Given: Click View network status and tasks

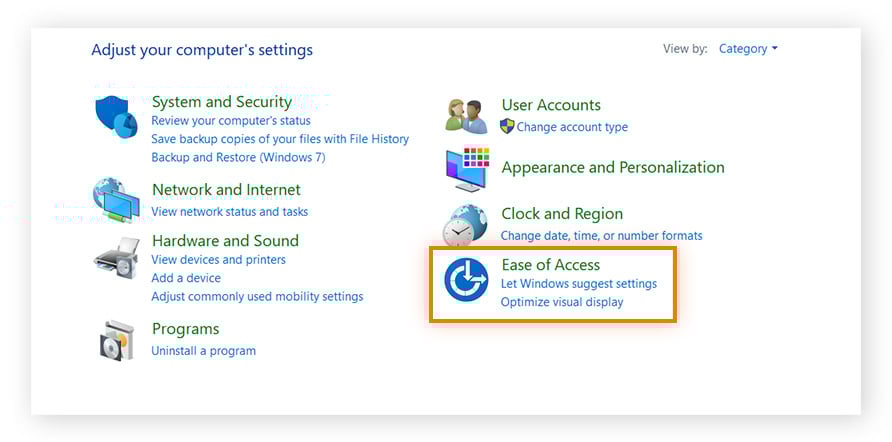Looking at the screenshot, I should (230, 212).
